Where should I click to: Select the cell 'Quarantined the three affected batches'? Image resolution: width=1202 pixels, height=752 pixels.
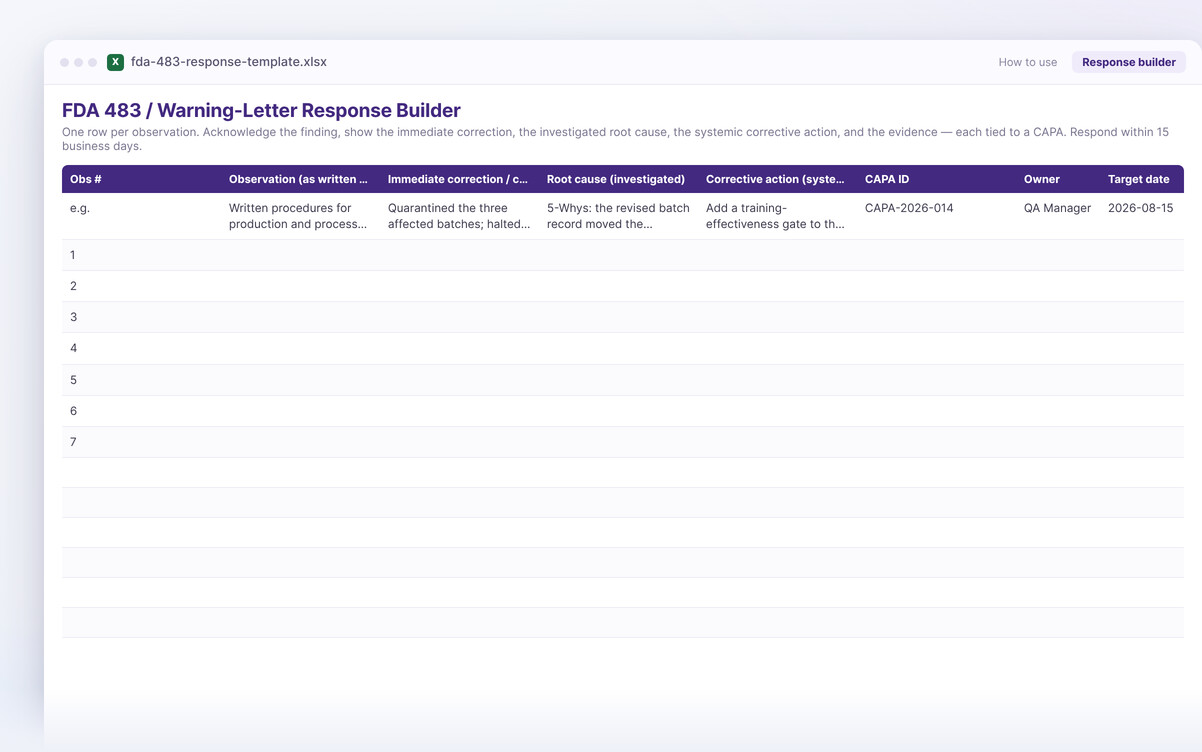point(459,216)
